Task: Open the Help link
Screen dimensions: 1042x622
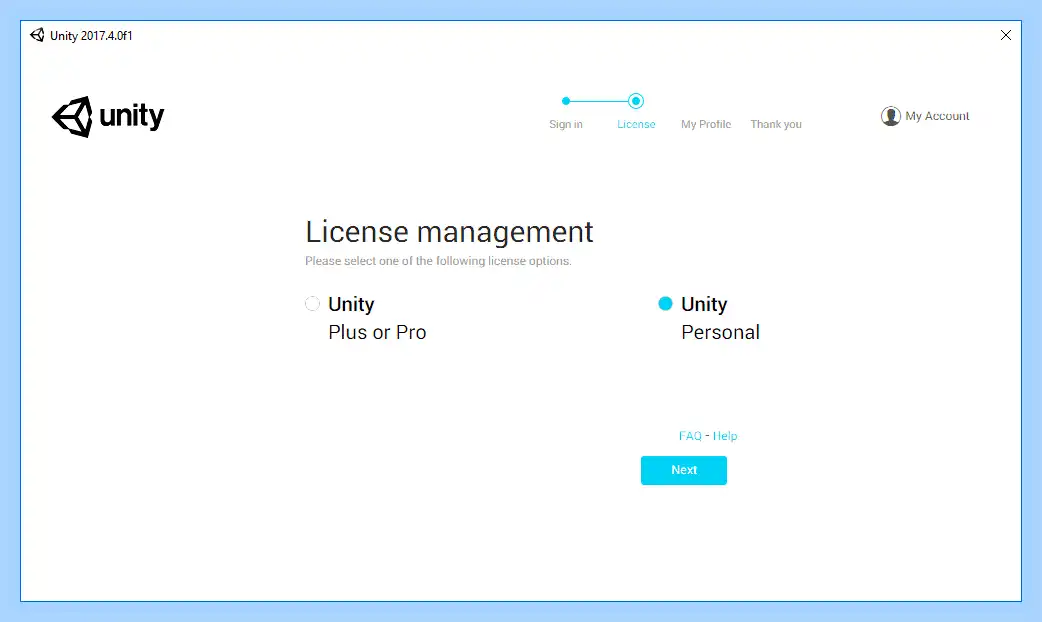Action: coord(725,436)
